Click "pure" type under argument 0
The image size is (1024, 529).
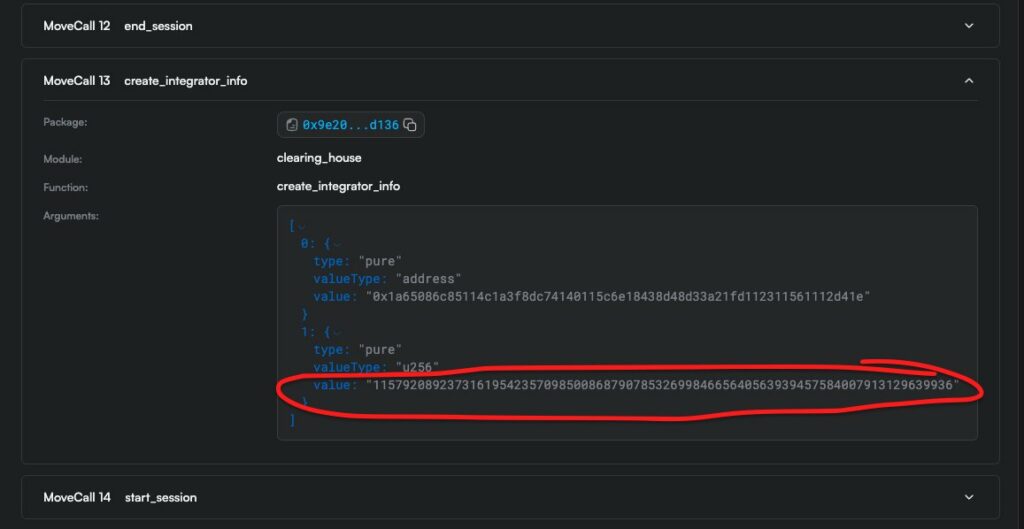(x=380, y=262)
